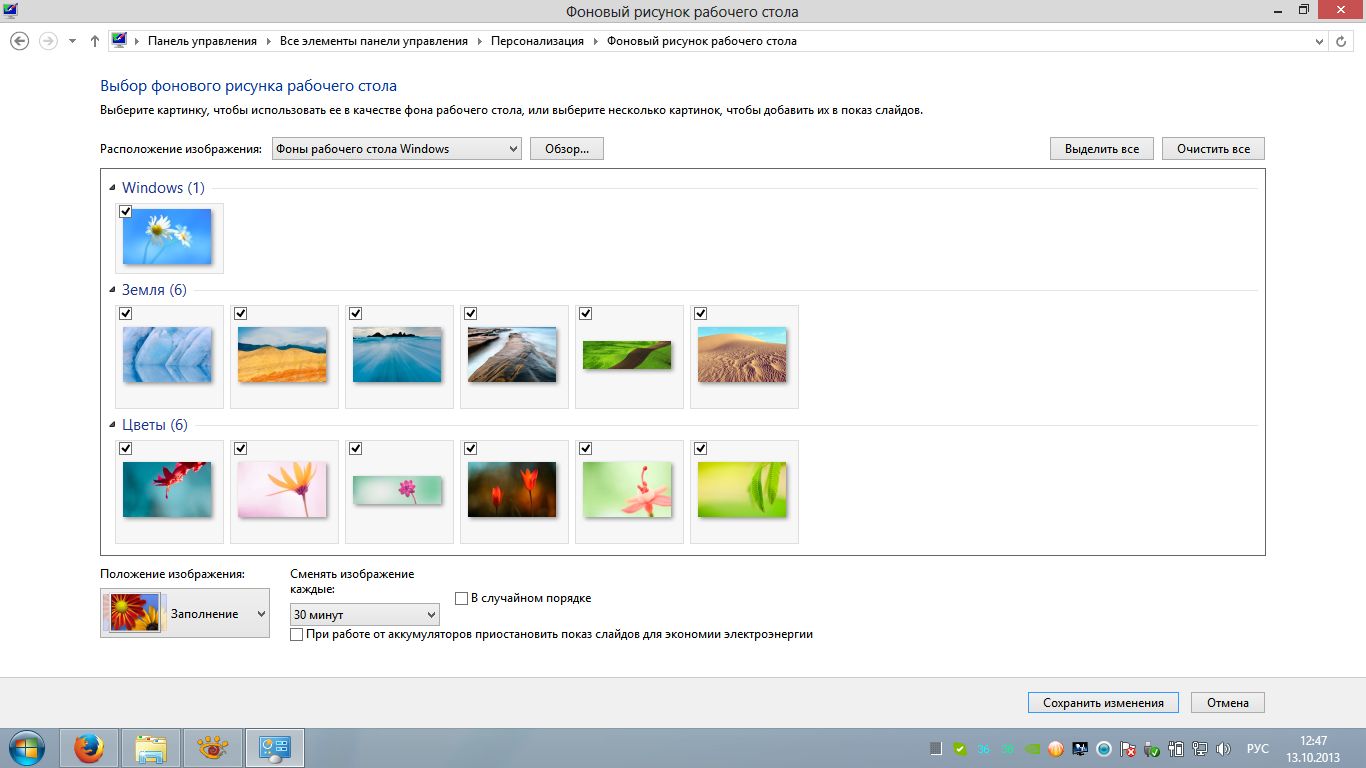This screenshot has width=1366, height=768.
Task: Click the РУС language indicator
Action: coord(1257,748)
